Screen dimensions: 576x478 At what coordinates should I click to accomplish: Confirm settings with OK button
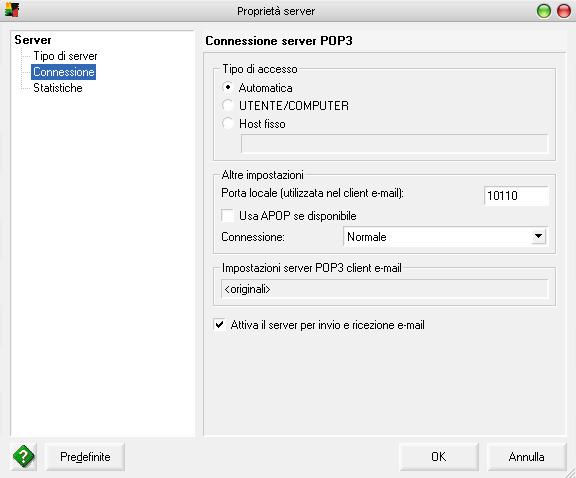[439, 457]
